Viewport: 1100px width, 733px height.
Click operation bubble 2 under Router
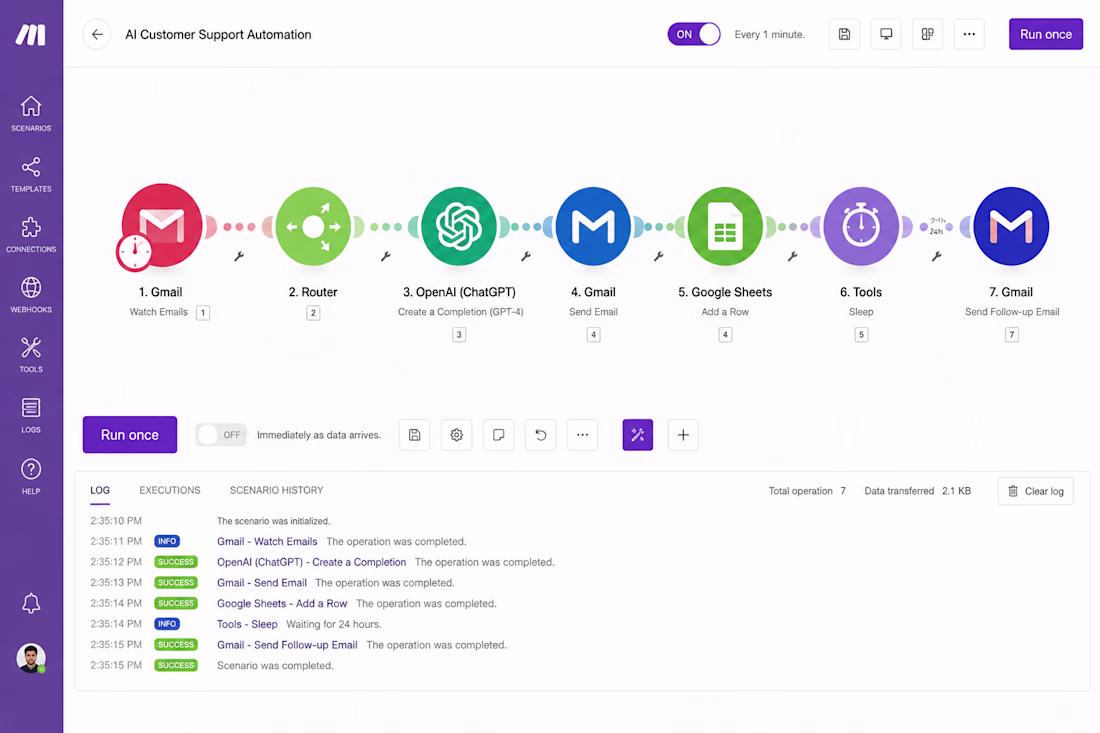coord(313,313)
